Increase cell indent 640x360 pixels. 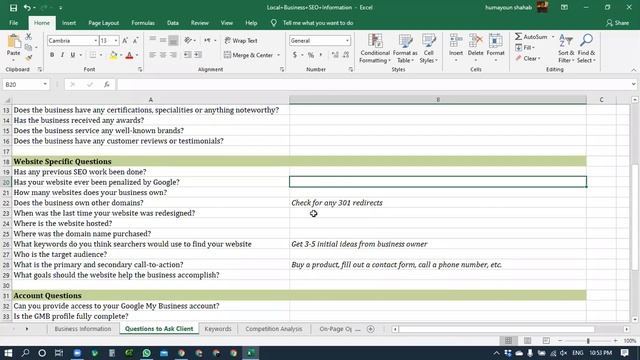tap(198, 55)
